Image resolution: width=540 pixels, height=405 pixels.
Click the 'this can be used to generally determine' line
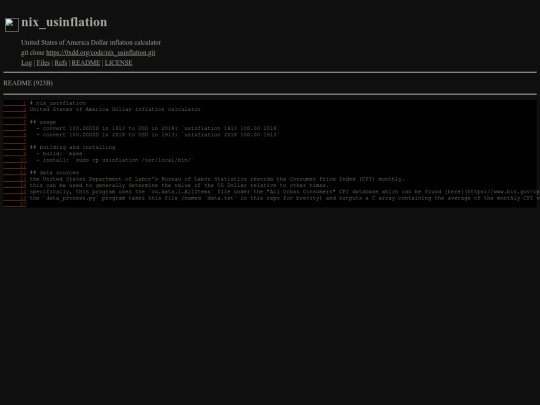179,185
